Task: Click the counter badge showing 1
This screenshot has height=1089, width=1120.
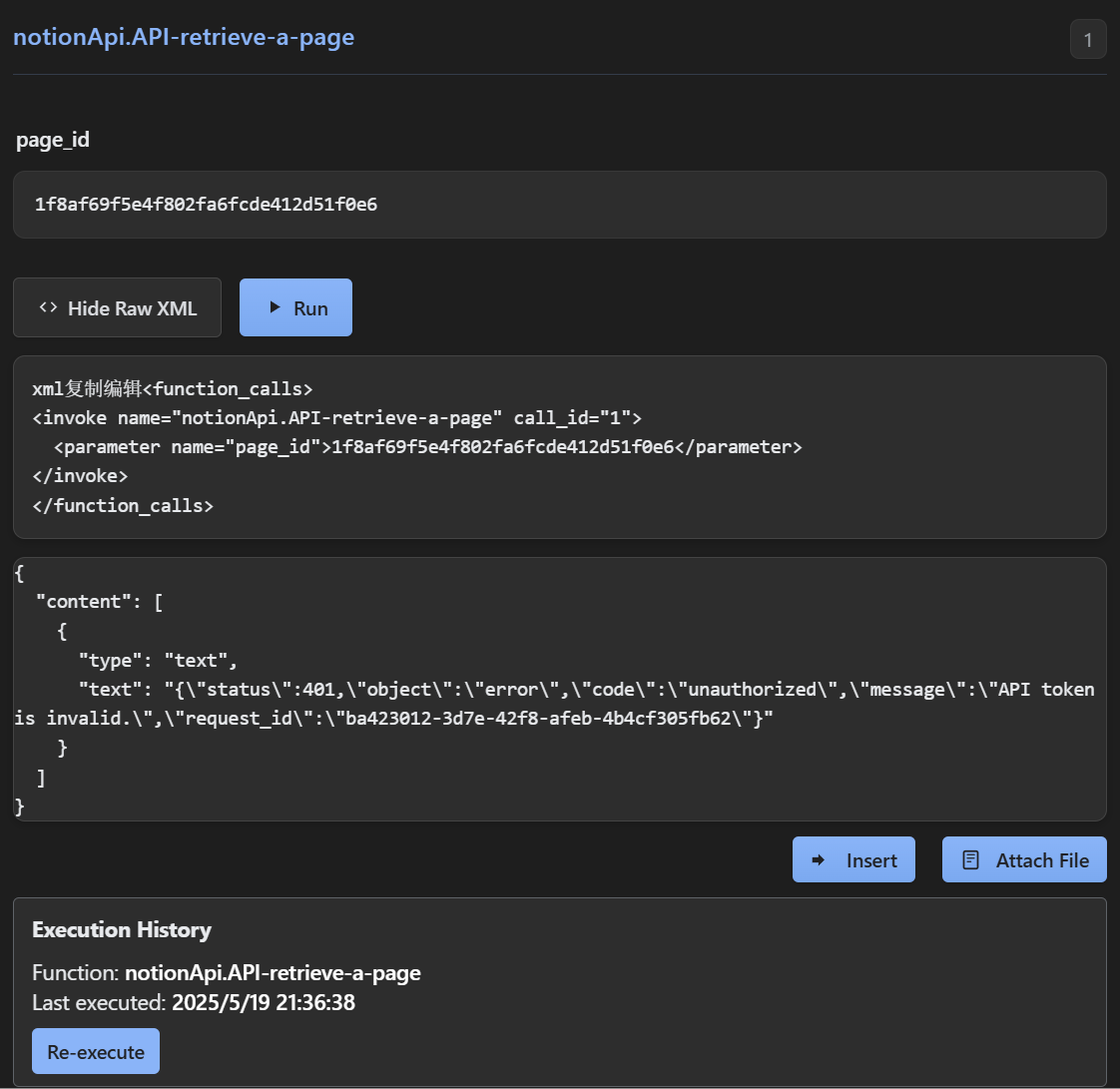Action: tap(1087, 39)
